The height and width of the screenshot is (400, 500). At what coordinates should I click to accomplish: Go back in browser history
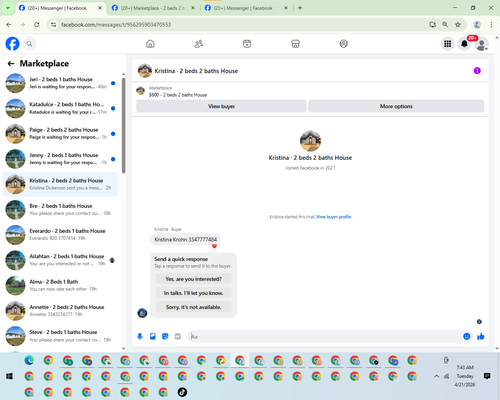(x=9, y=25)
